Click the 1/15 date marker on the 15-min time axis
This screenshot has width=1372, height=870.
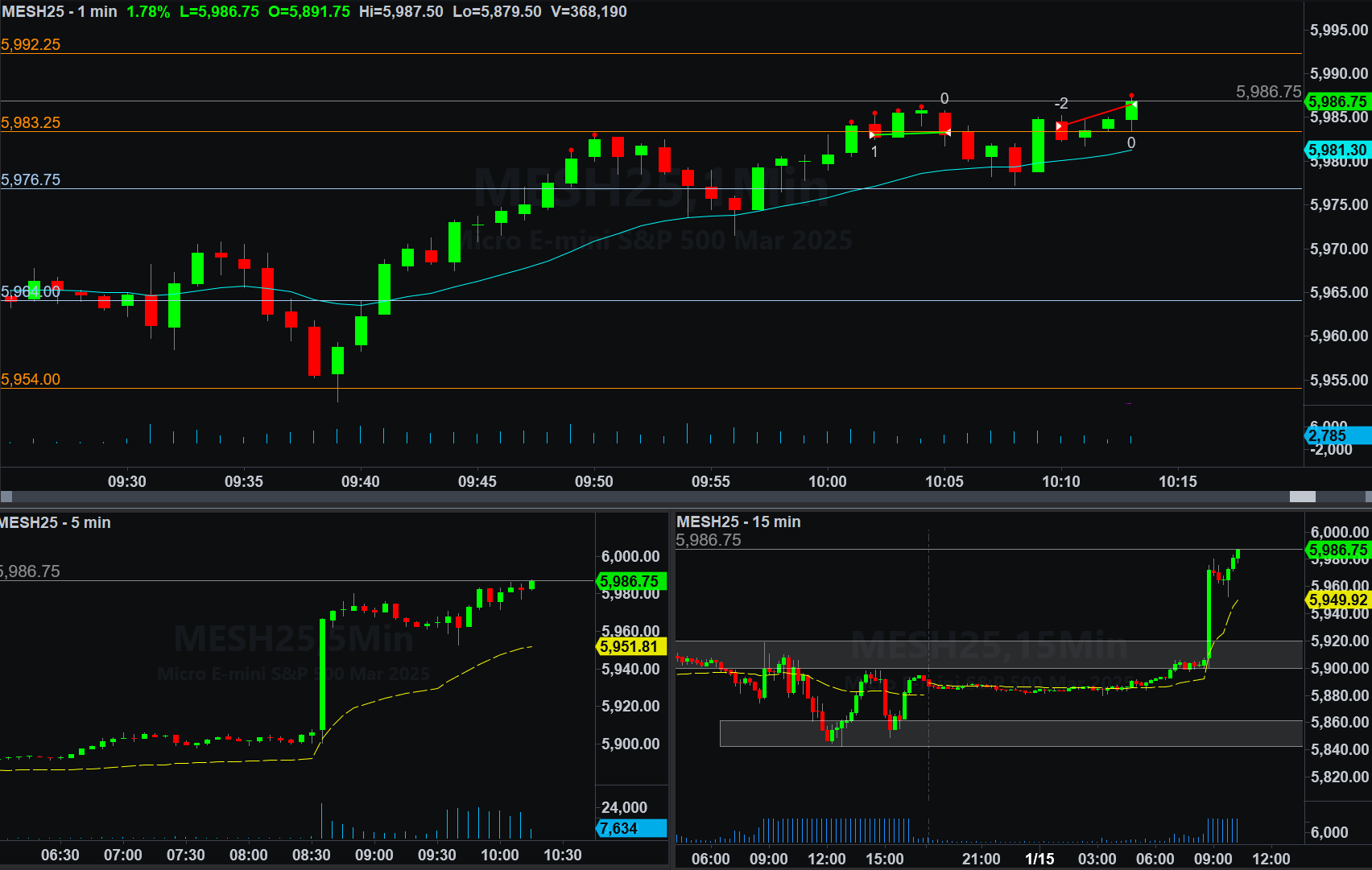pyautogui.click(x=1039, y=859)
